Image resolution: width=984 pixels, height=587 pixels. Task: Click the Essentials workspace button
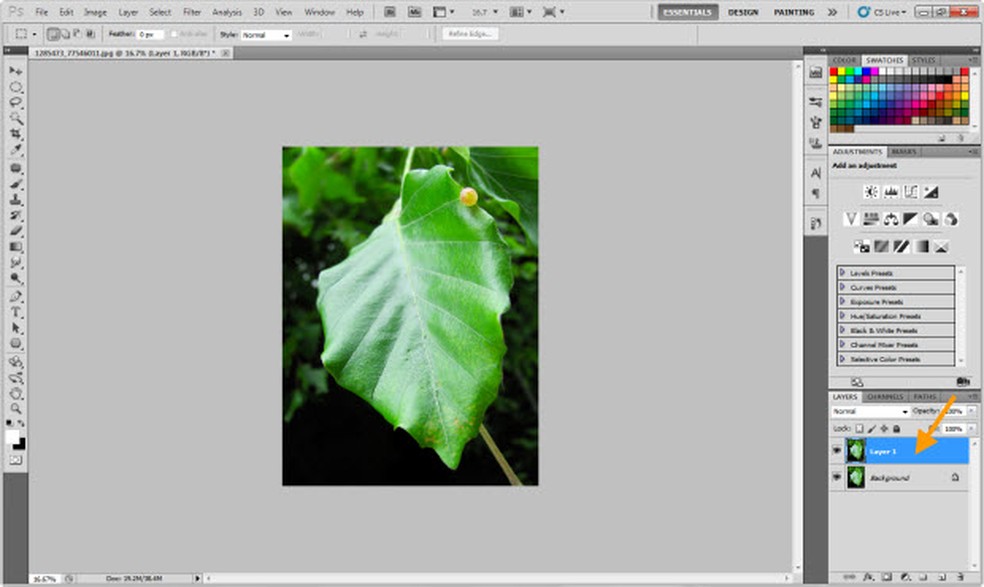pyautogui.click(x=687, y=12)
